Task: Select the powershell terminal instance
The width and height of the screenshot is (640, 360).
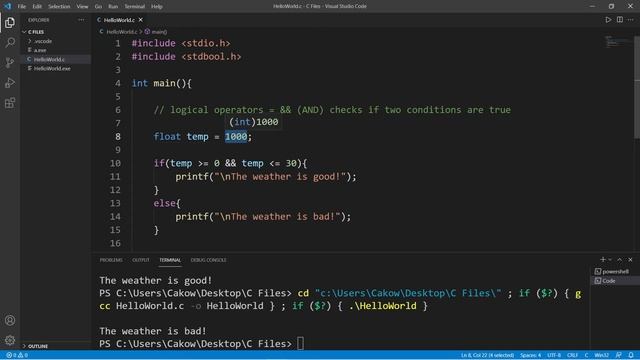Action: pyautogui.click(x=615, y=271)
